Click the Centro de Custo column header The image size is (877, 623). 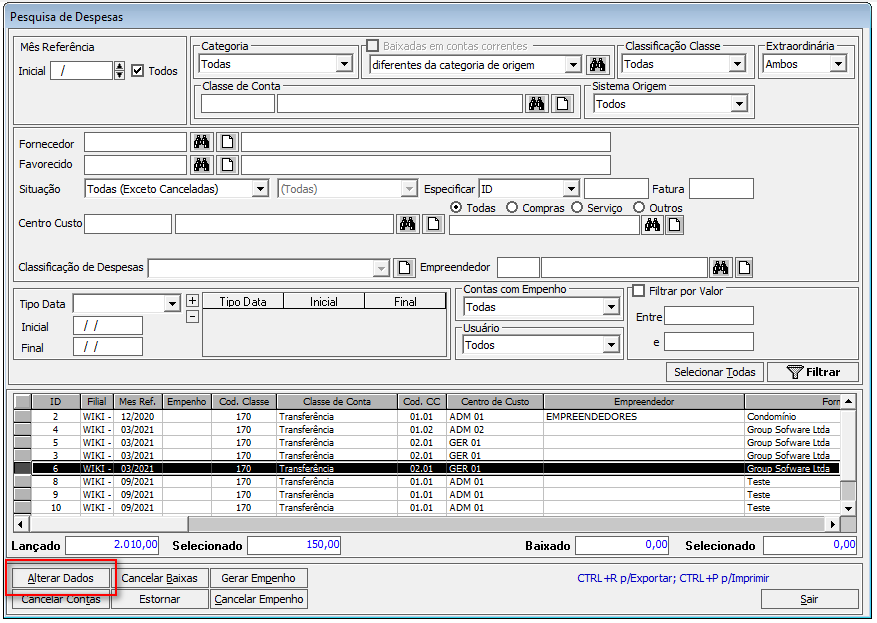[x=494, y=402]
